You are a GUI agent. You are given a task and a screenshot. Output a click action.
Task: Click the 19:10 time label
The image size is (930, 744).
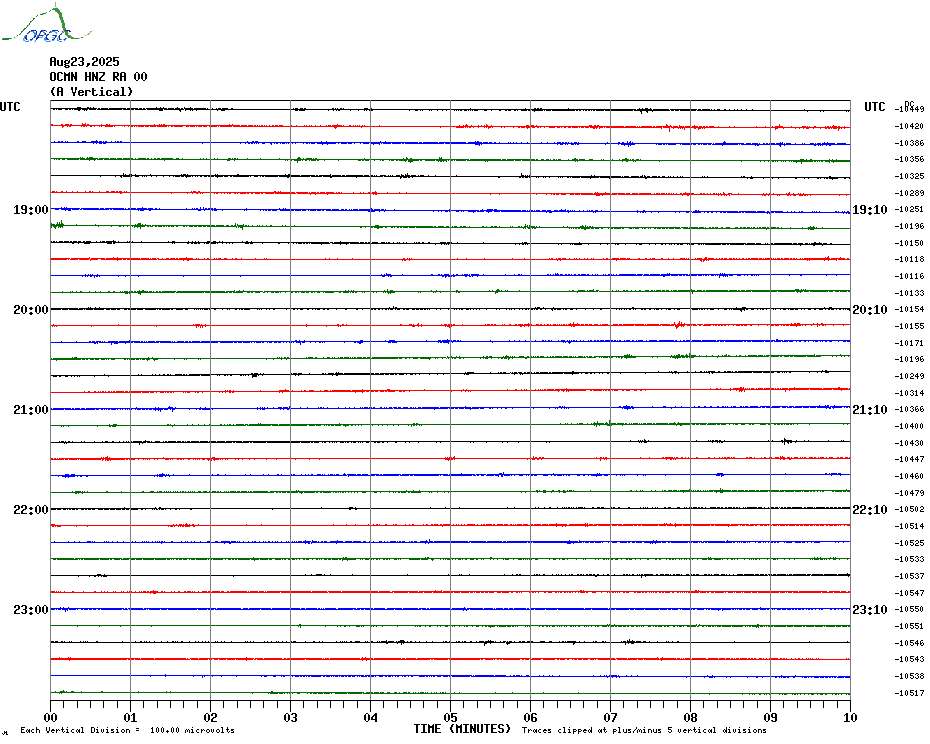[870, 209]
